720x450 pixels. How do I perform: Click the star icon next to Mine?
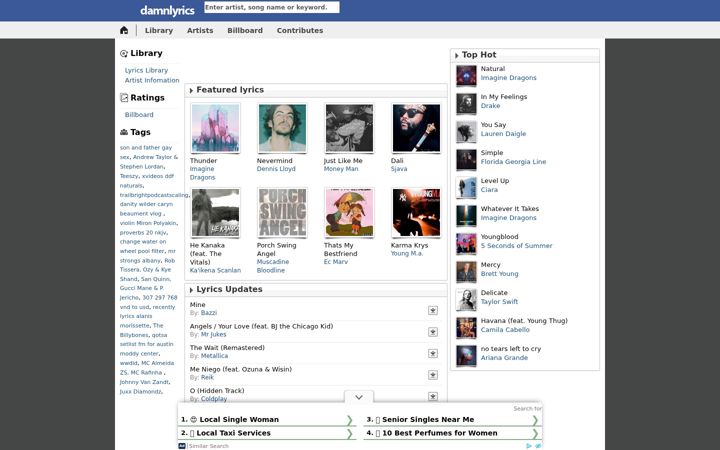coord(433,310)
